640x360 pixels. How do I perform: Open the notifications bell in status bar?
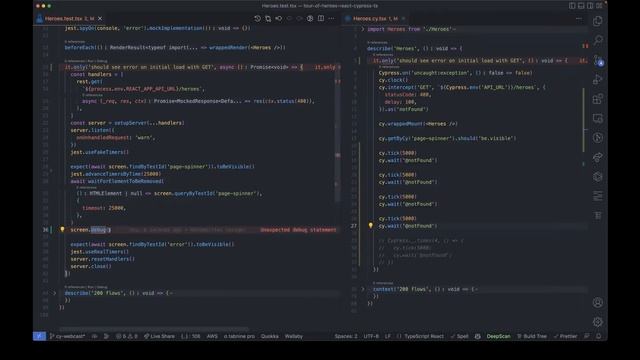pyautogui.click(x=598, y=336)
